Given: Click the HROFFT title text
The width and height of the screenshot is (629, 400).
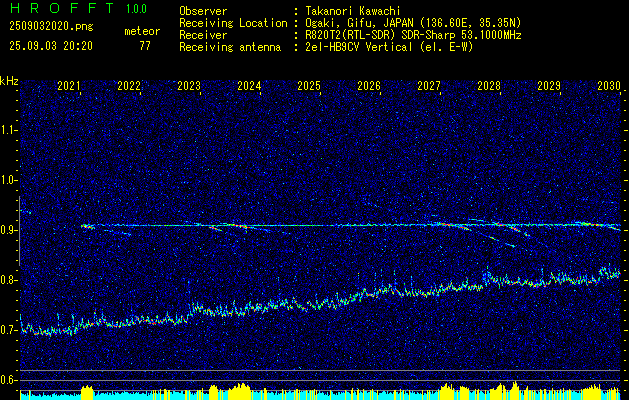Looking at the screenshot, I should coord(62,8).
